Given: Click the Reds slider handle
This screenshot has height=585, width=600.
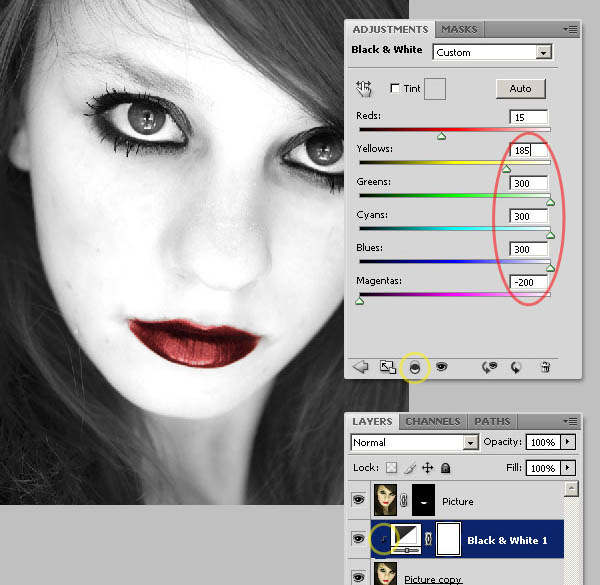Looking at the screenshot, I should 442,136.
